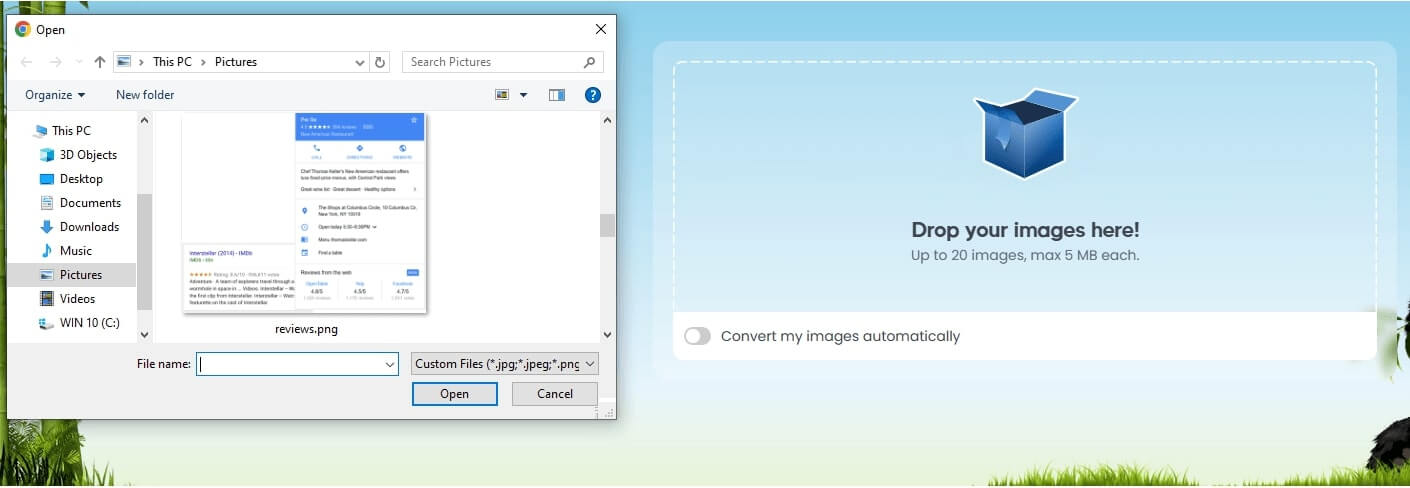Viewport: 1410px width, 488px height.
Task: Close the Open dialog
Action: [599, 29]
